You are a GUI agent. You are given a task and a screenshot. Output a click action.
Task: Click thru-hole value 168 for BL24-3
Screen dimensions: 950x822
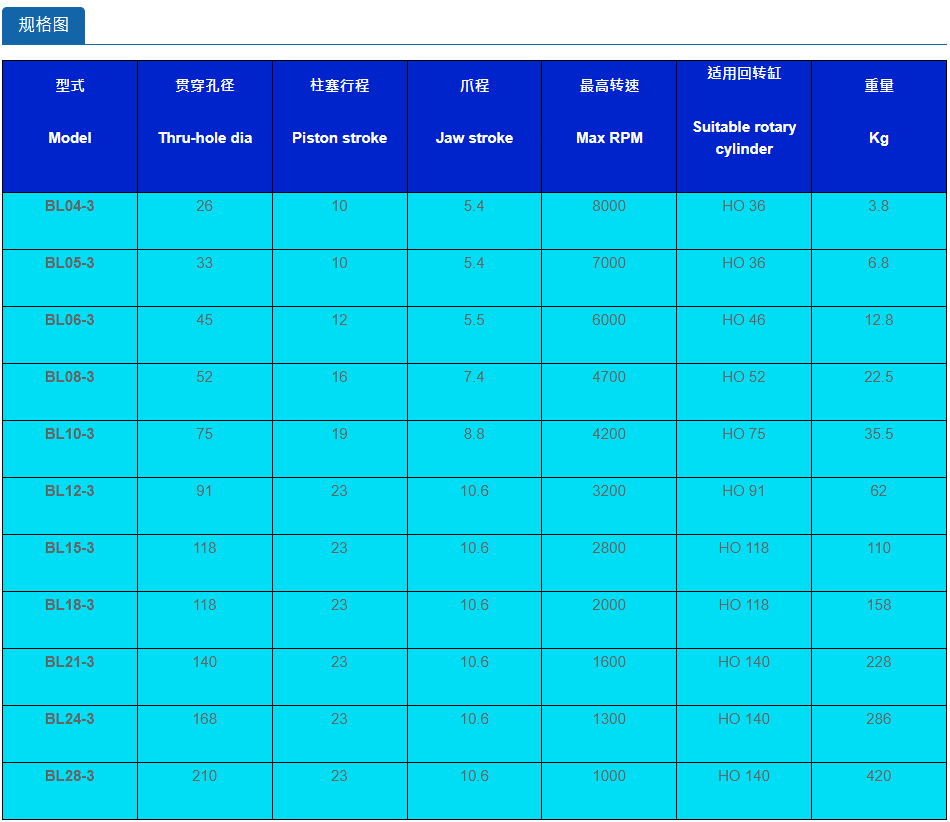click(x=204, y=718)
